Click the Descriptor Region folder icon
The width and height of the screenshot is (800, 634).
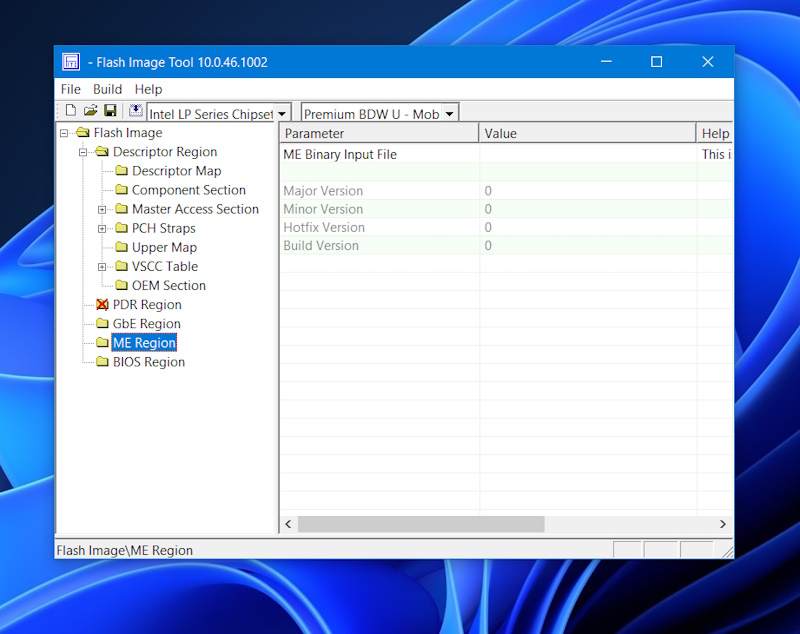pos(102,151)
